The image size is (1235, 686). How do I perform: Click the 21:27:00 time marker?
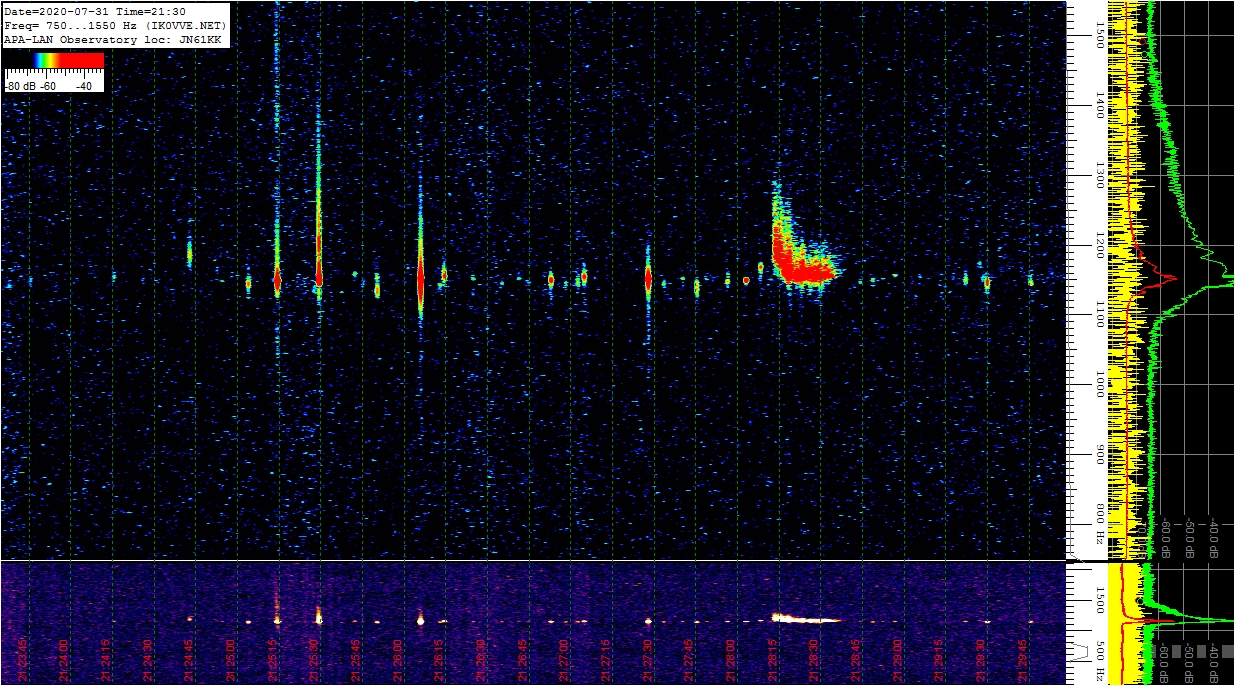565,661
